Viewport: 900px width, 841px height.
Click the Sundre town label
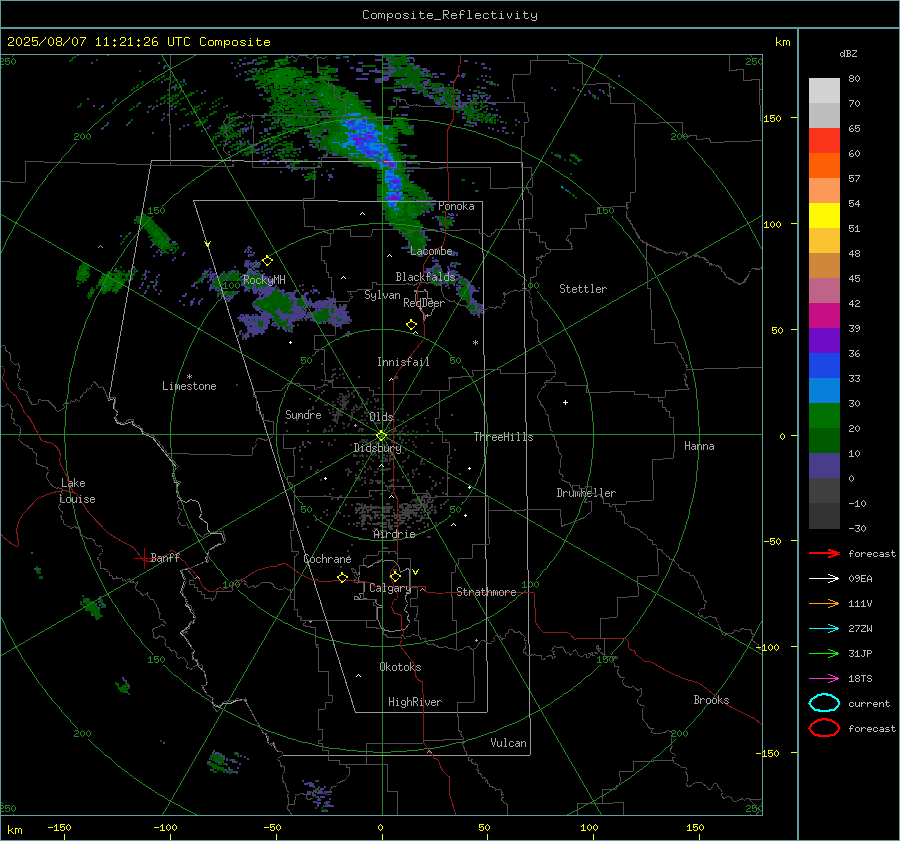[x=303, y=414]
